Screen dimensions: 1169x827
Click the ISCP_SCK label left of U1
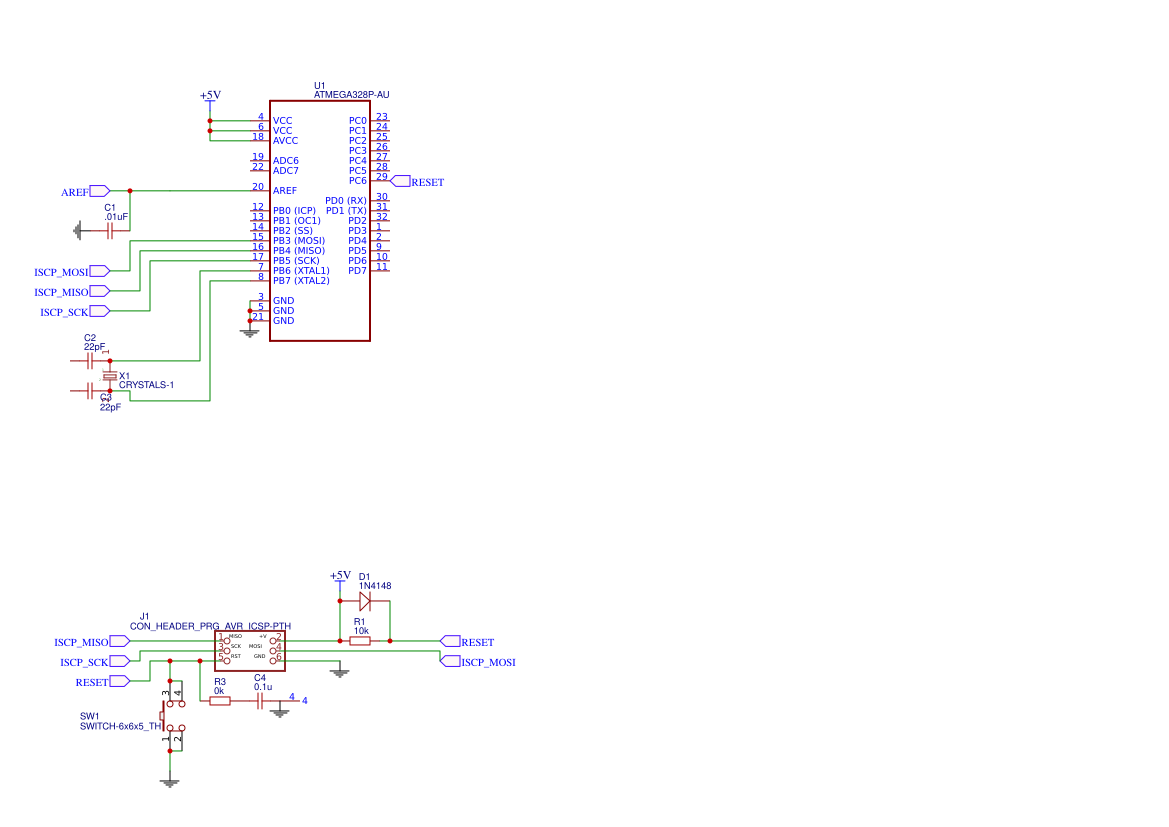(x=98, y=312)
